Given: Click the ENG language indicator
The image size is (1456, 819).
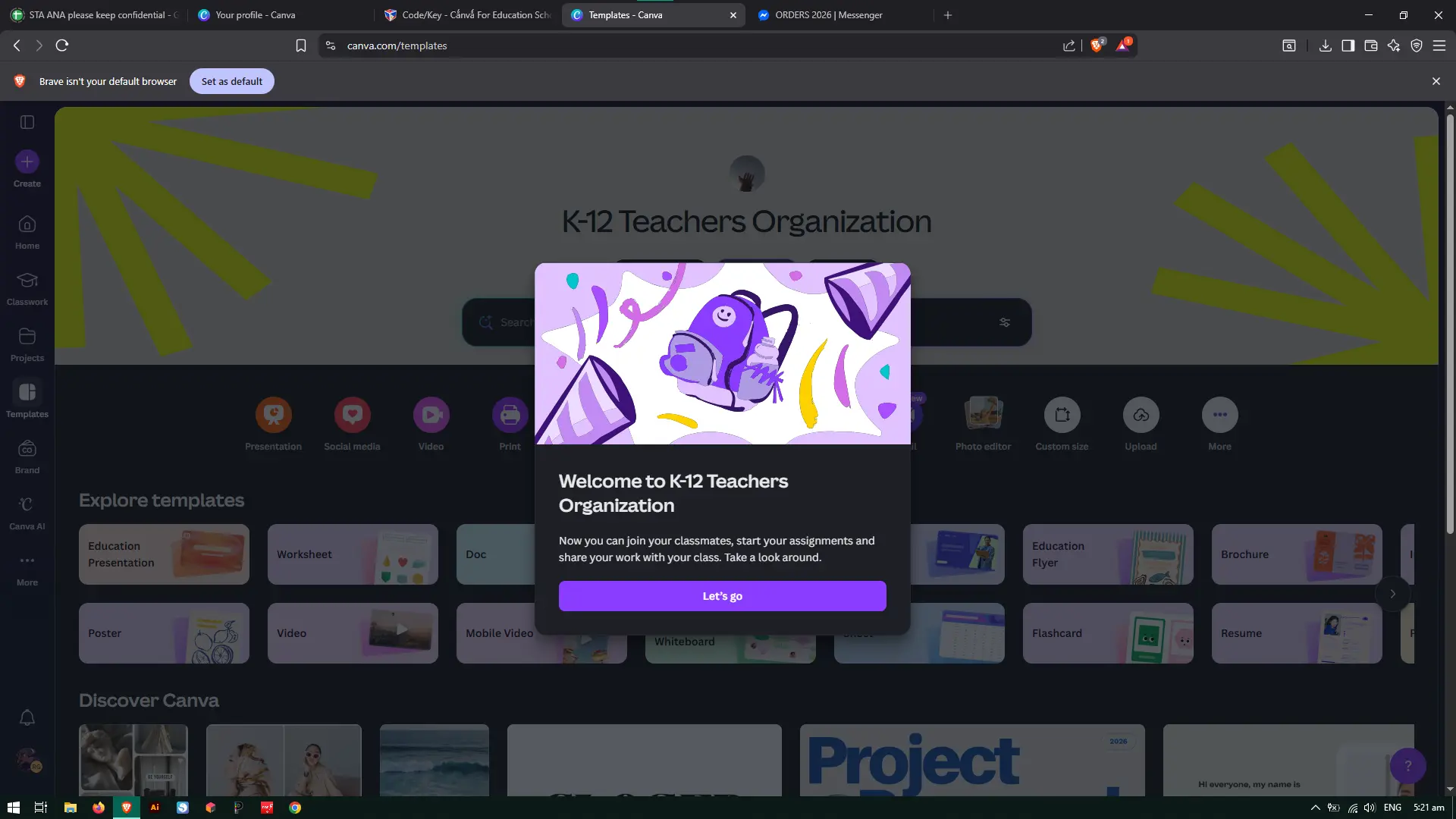Looking at the screenshot, I should tap(1392, 808).
